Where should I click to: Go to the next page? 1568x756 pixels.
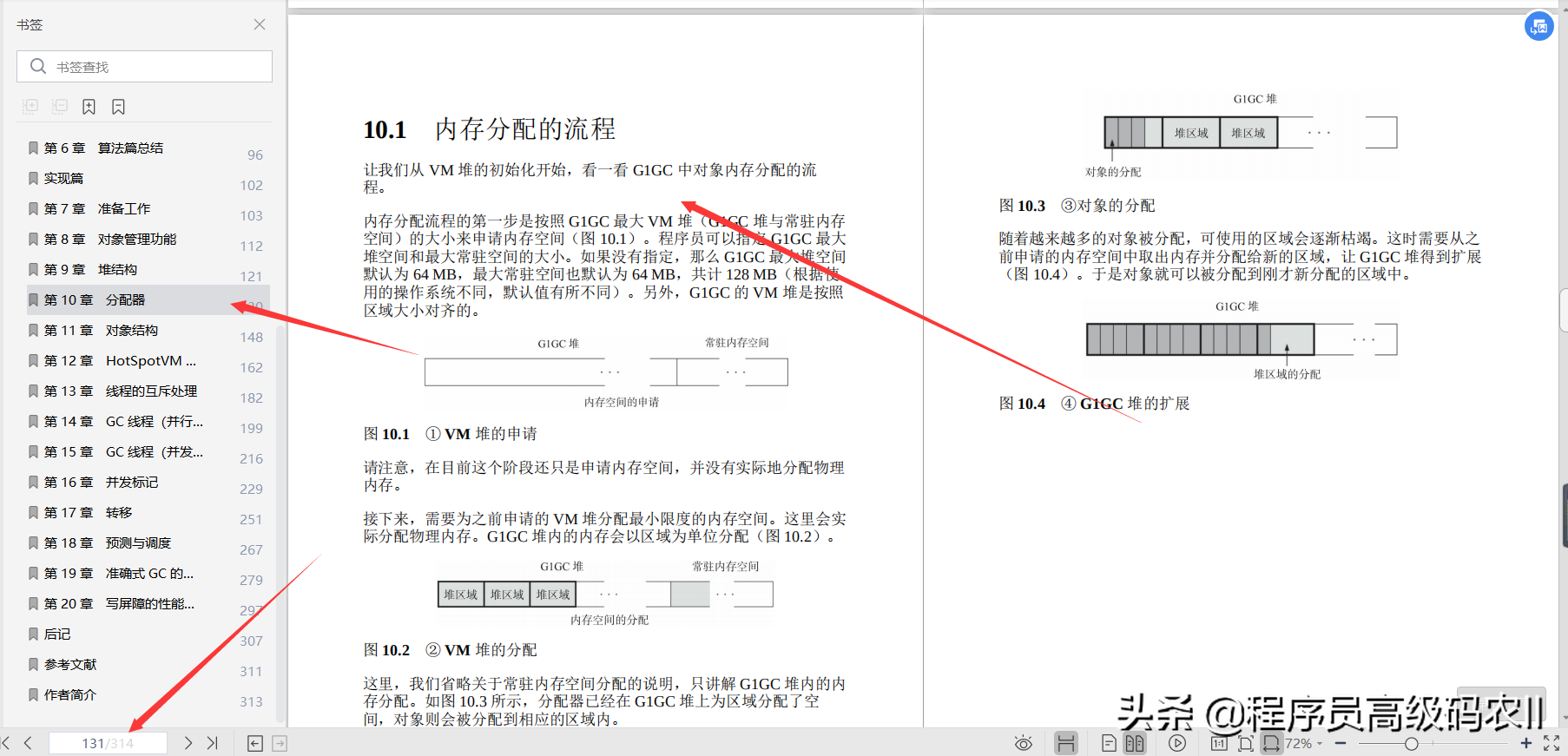(x=188, y=743)
